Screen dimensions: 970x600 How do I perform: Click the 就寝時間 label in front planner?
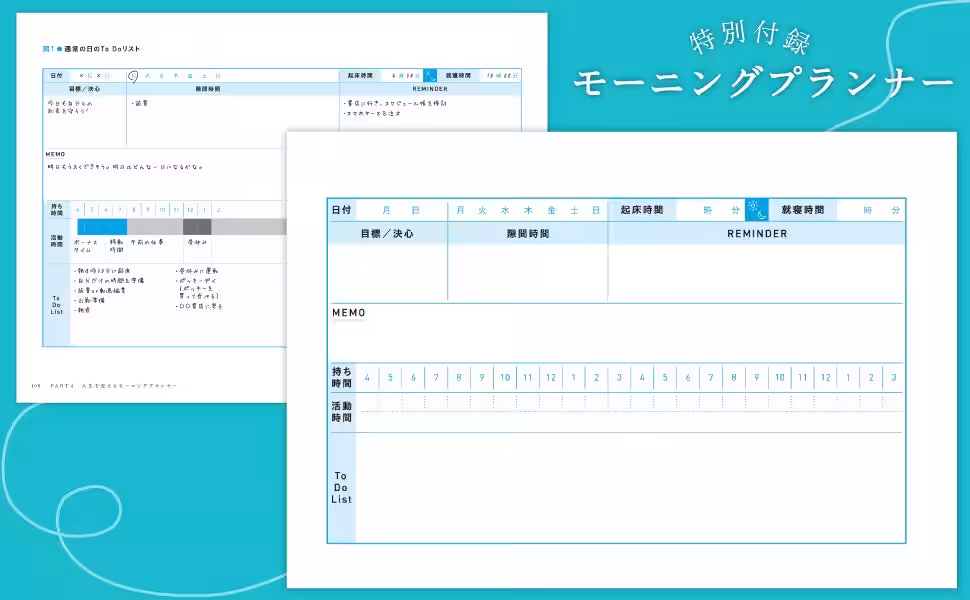(802, 210)
